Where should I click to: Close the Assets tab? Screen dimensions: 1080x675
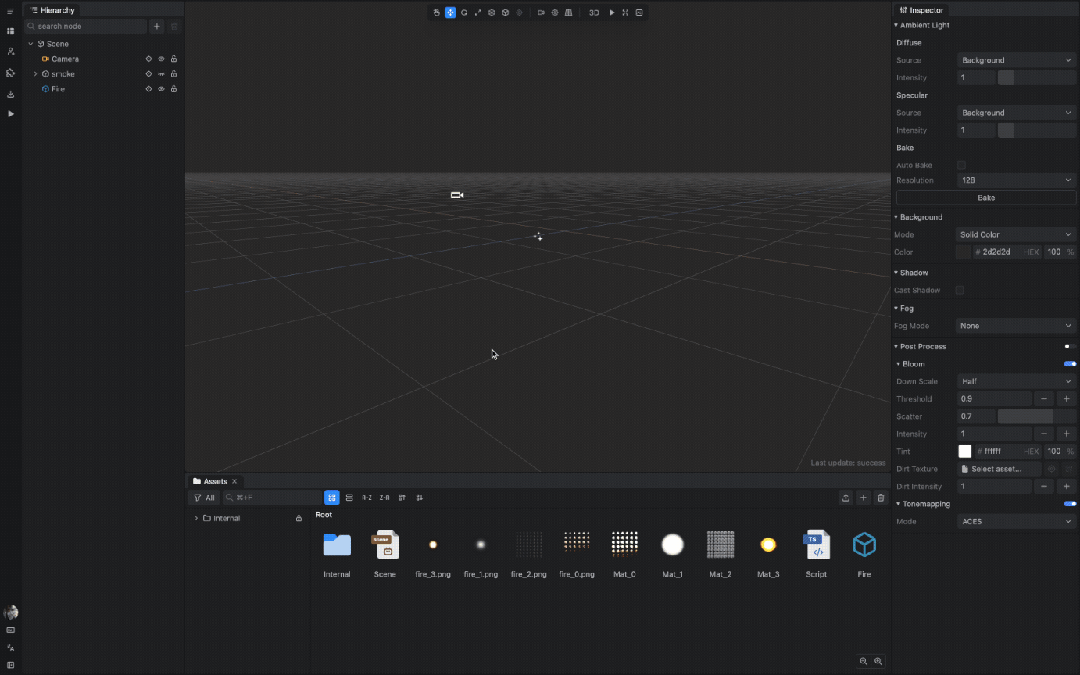[x=234, y=481]
